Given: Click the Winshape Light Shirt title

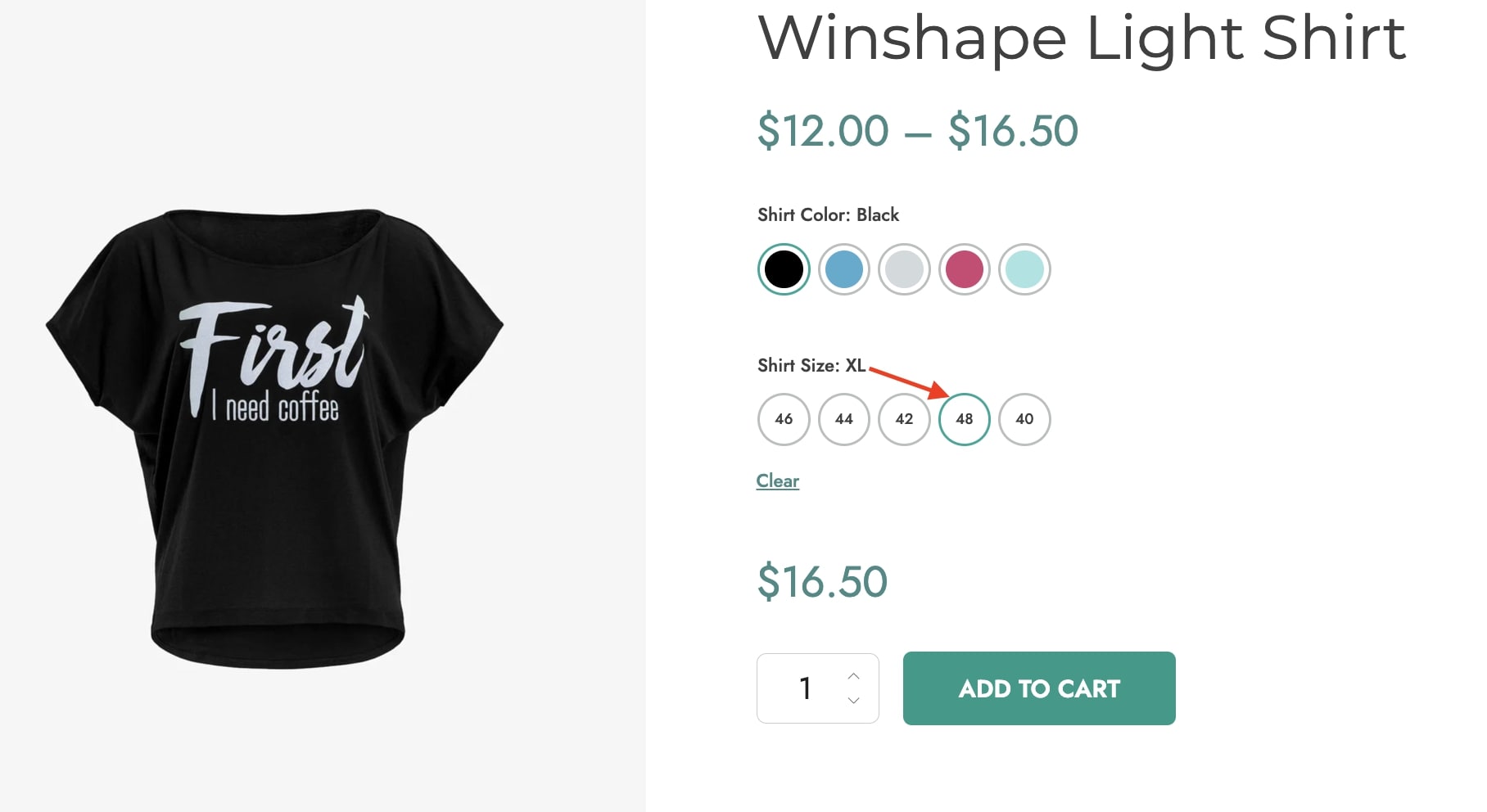Looking at the screenshot, I should [1082, 38].
